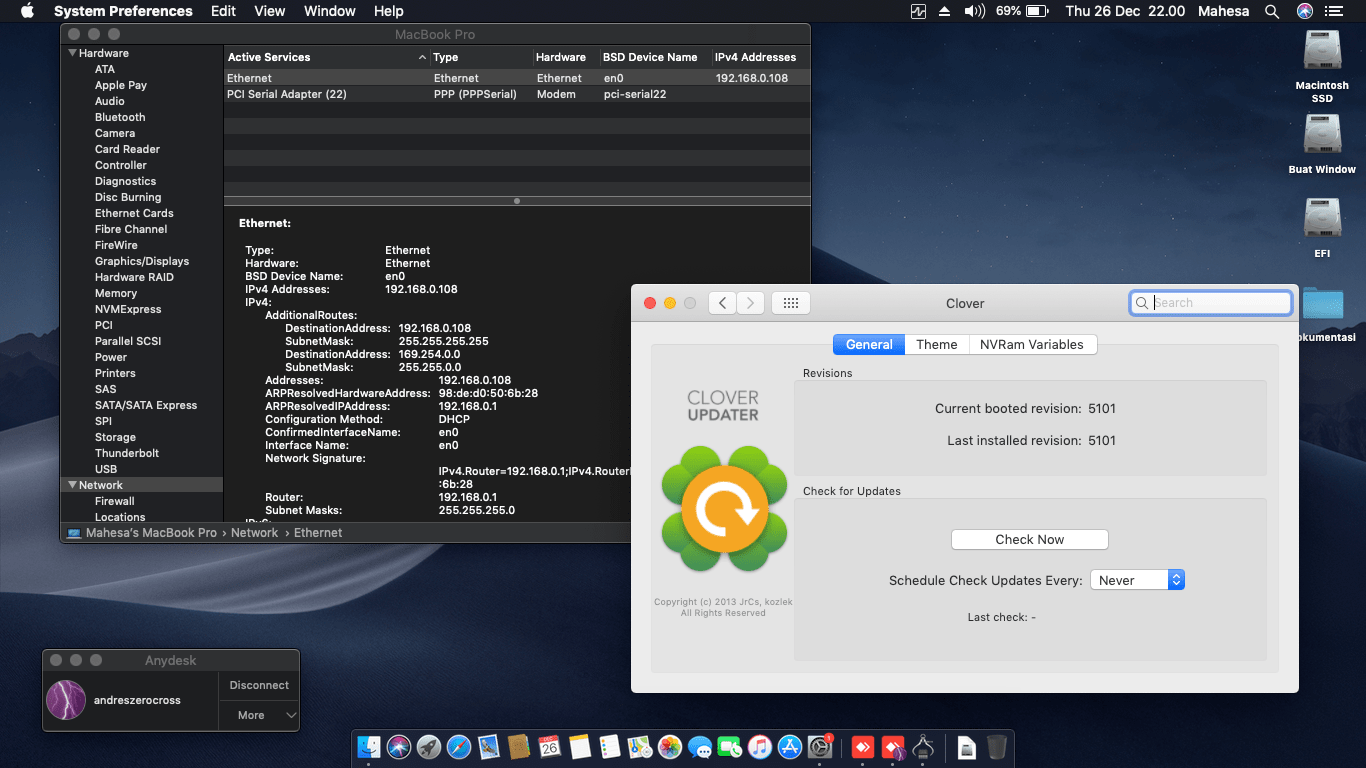Switch to the NVRam Variables tab
1366x768 pixels.
click(1032, 344)
